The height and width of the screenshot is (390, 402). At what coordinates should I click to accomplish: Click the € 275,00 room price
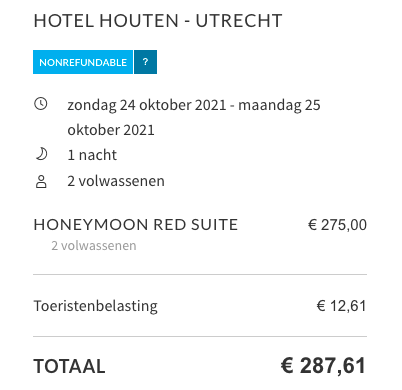pos(337,225)
